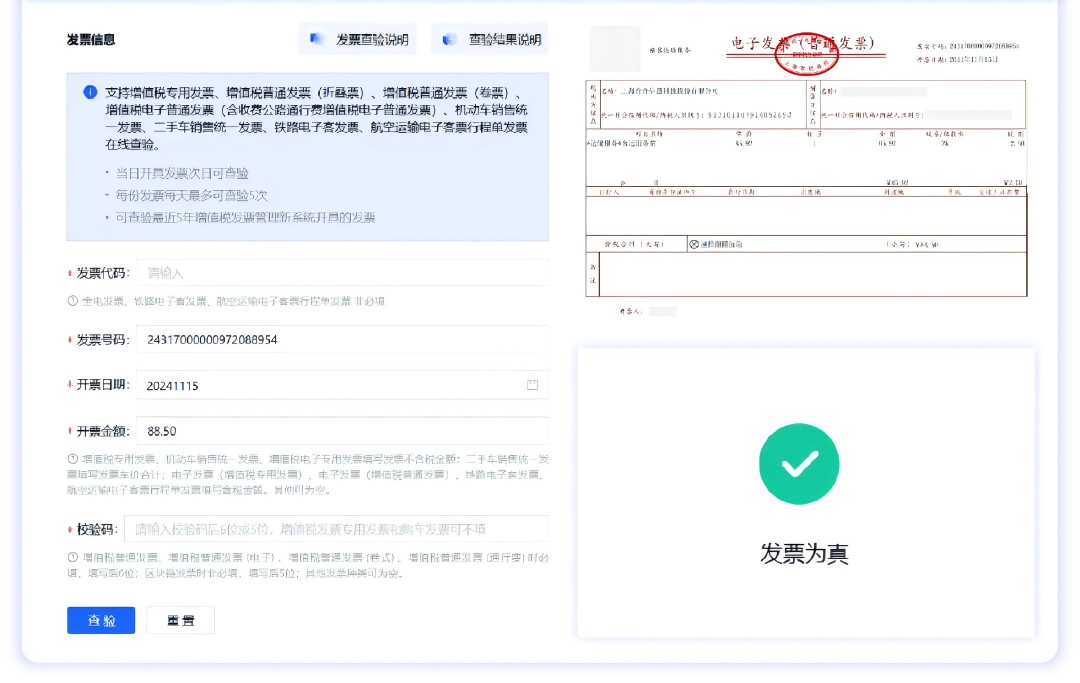The image size is (1080, 683).
Task: Click the document icon on 发票查验说明 button
Action: point(314,38)
